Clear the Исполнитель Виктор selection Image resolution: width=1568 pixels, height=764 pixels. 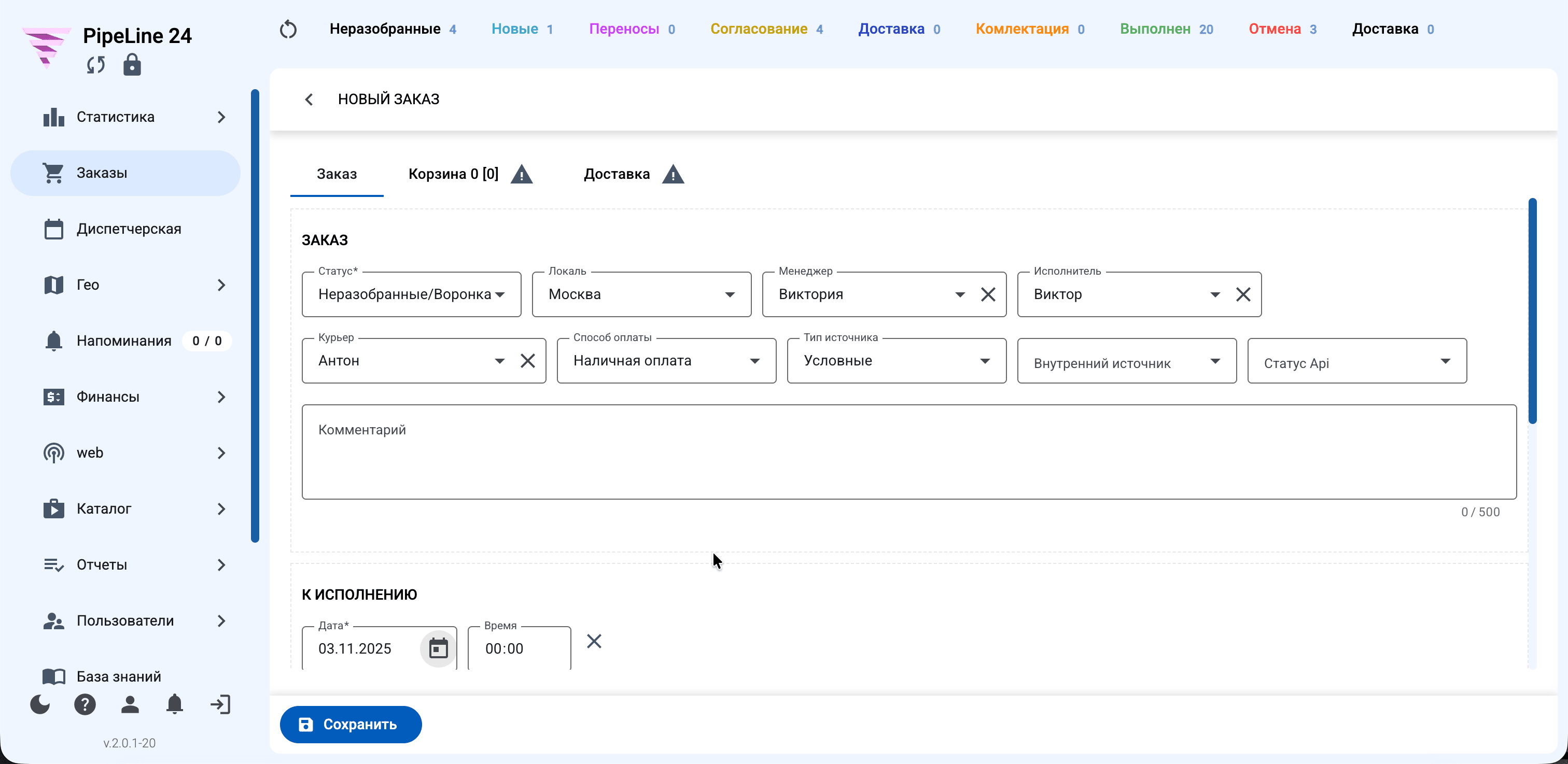1243,294
